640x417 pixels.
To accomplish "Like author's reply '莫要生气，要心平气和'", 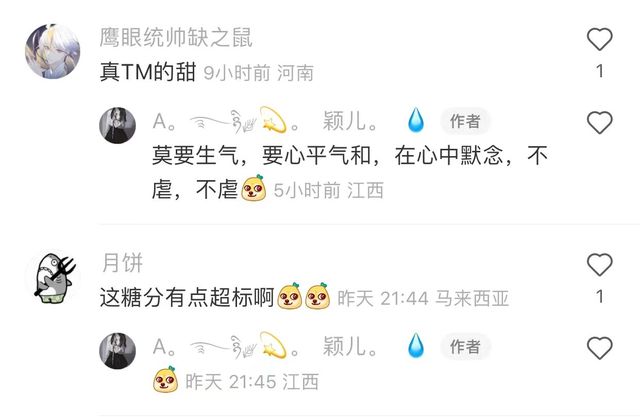I will click(600, 122).
